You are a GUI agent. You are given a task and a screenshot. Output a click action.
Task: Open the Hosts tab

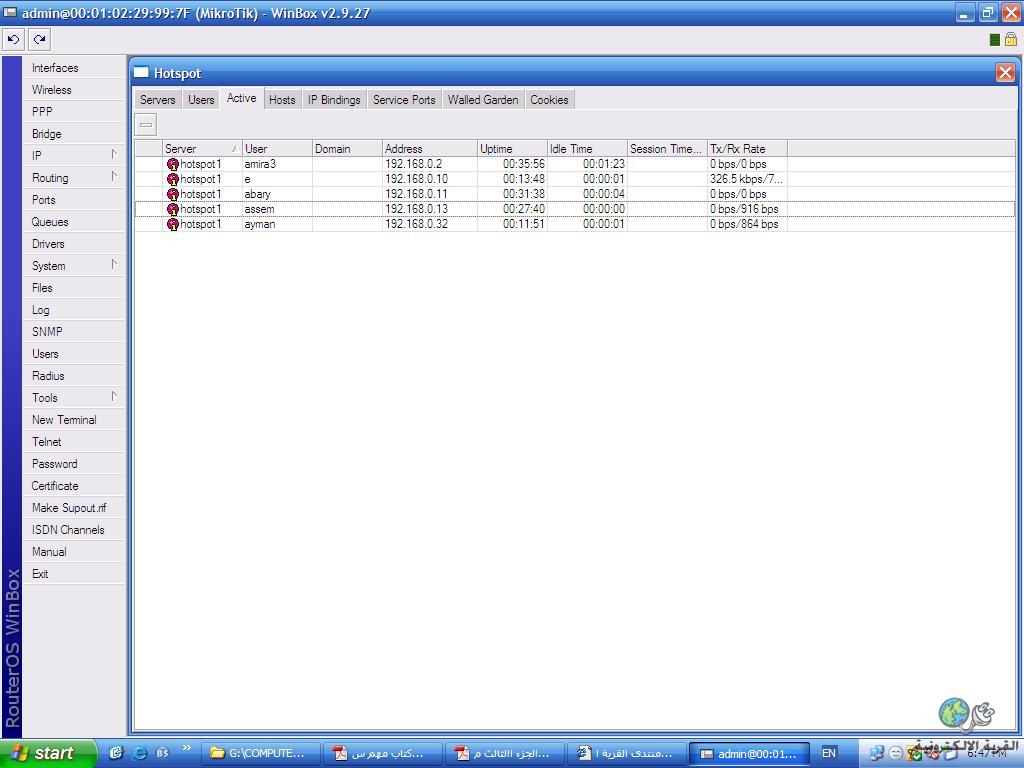coord(282,99)
